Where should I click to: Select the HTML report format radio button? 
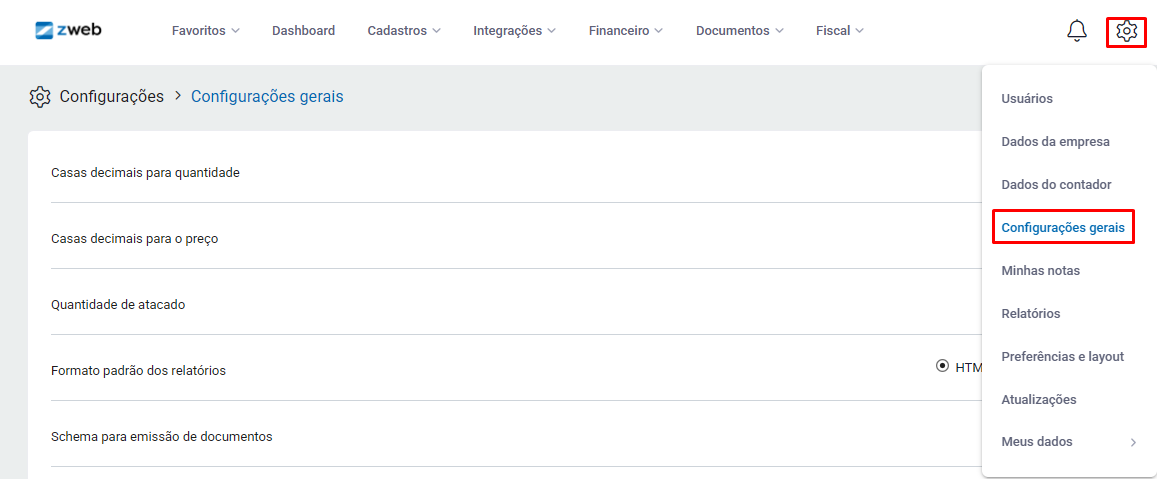click(942, 366)
